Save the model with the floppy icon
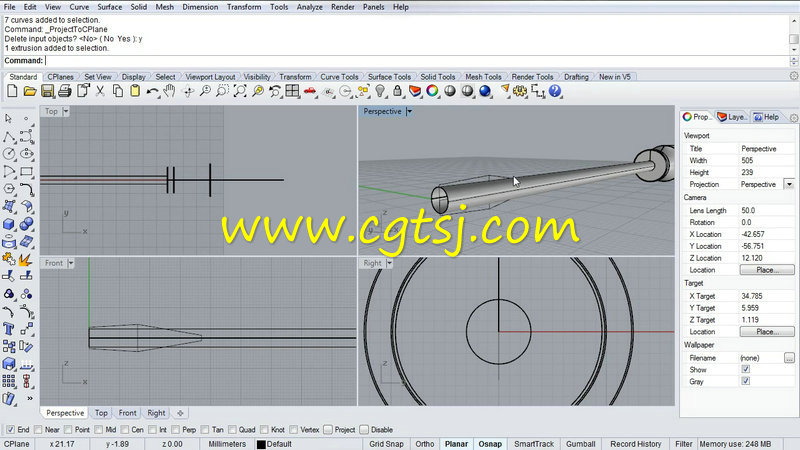800x450 pixels. (x=47, y=91)
